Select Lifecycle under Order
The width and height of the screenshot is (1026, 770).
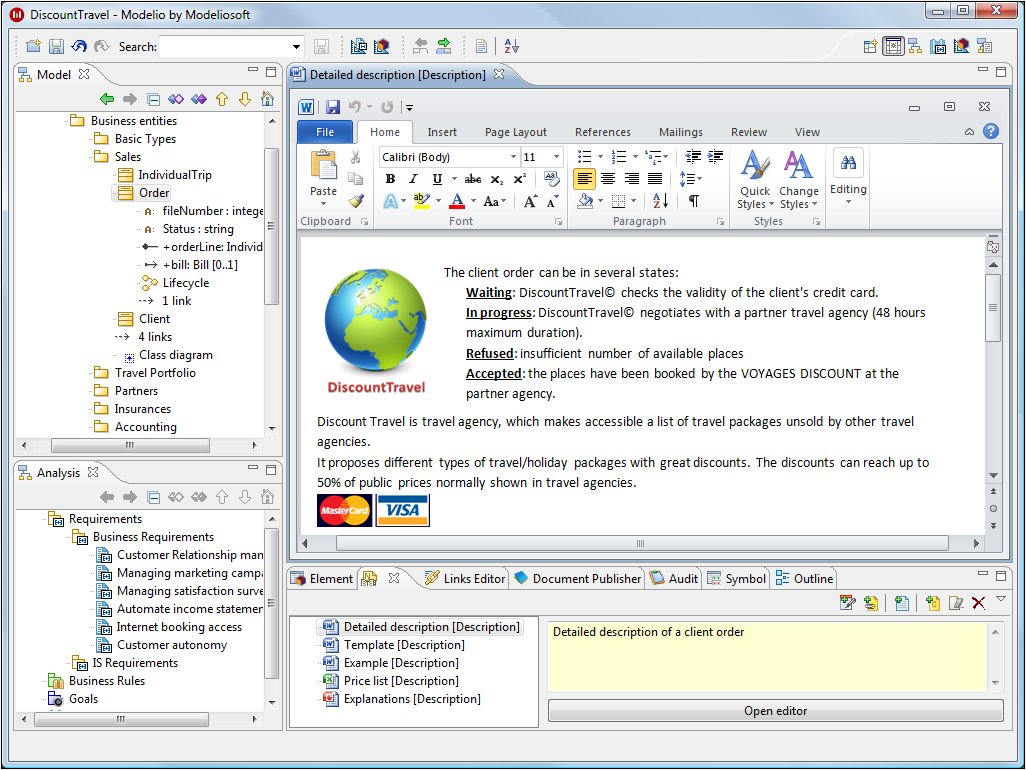point(186,283)
